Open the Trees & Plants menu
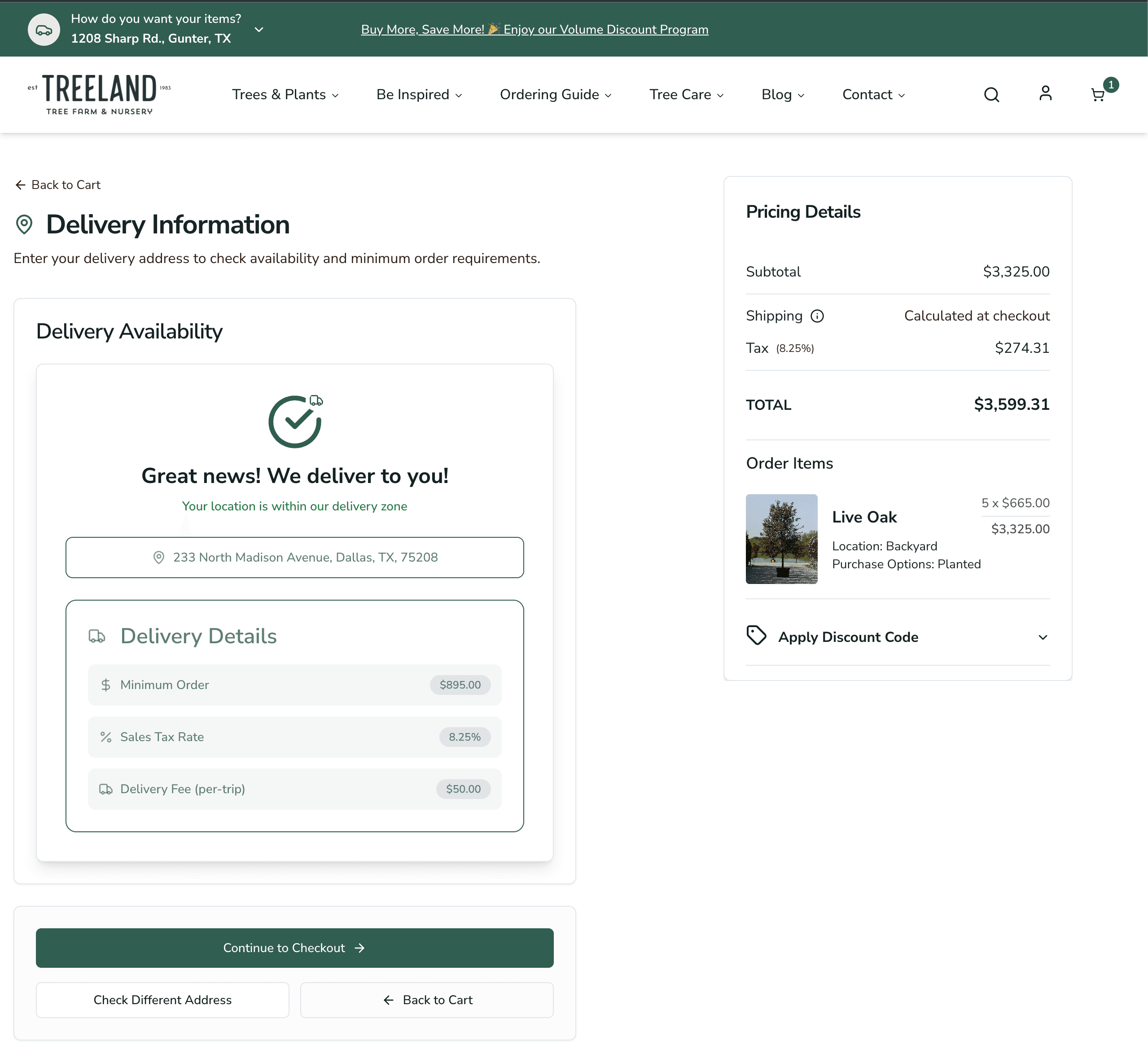Image resolution: width=1148 pixels, height=1045 pixels. pos(285,95)
